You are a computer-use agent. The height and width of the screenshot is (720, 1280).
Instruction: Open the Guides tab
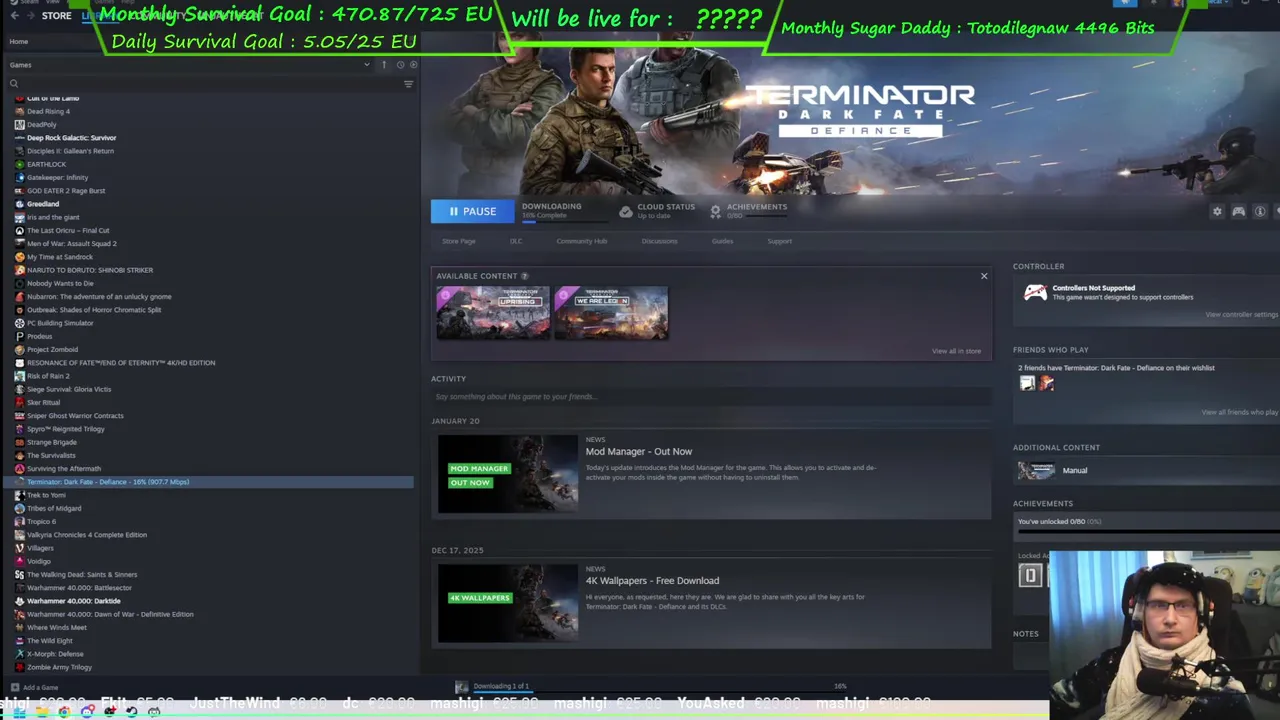click(x=722, y=241)
